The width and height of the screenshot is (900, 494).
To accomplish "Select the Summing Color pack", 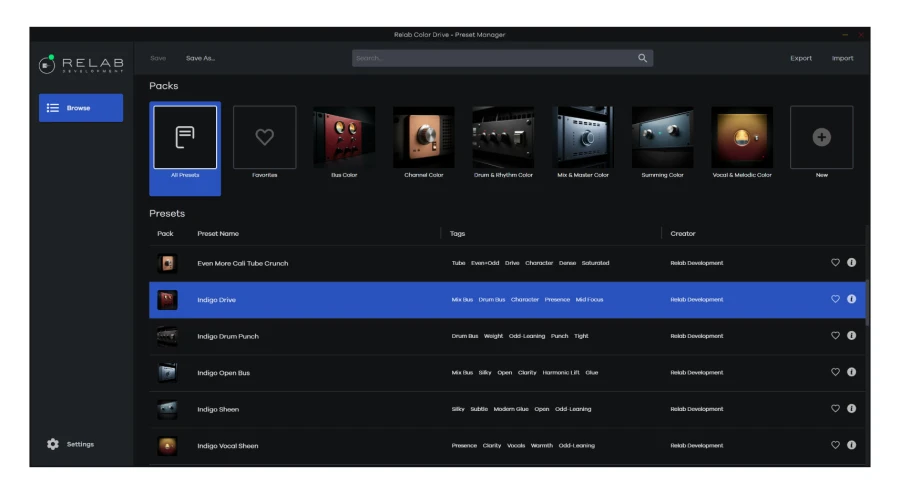I will [x=662, y=142].
